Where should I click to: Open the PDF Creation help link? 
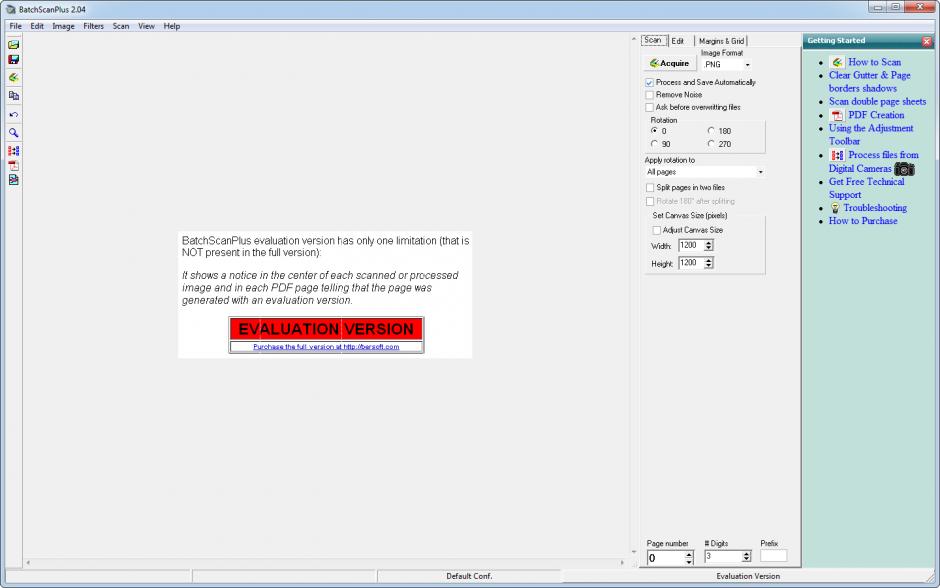tap(876, 115)
